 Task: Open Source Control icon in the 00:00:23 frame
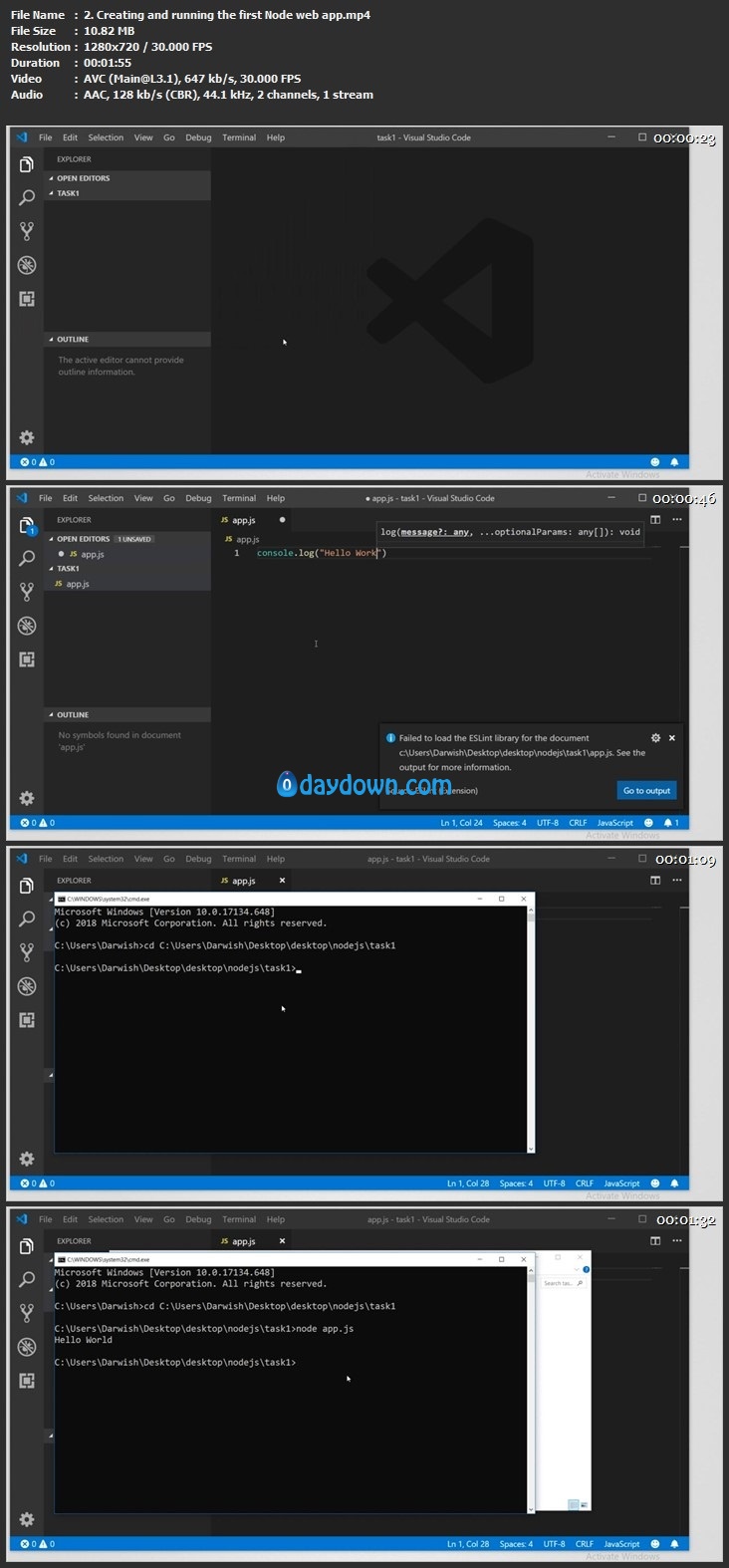pyautogui.click(x=27, y=231)
